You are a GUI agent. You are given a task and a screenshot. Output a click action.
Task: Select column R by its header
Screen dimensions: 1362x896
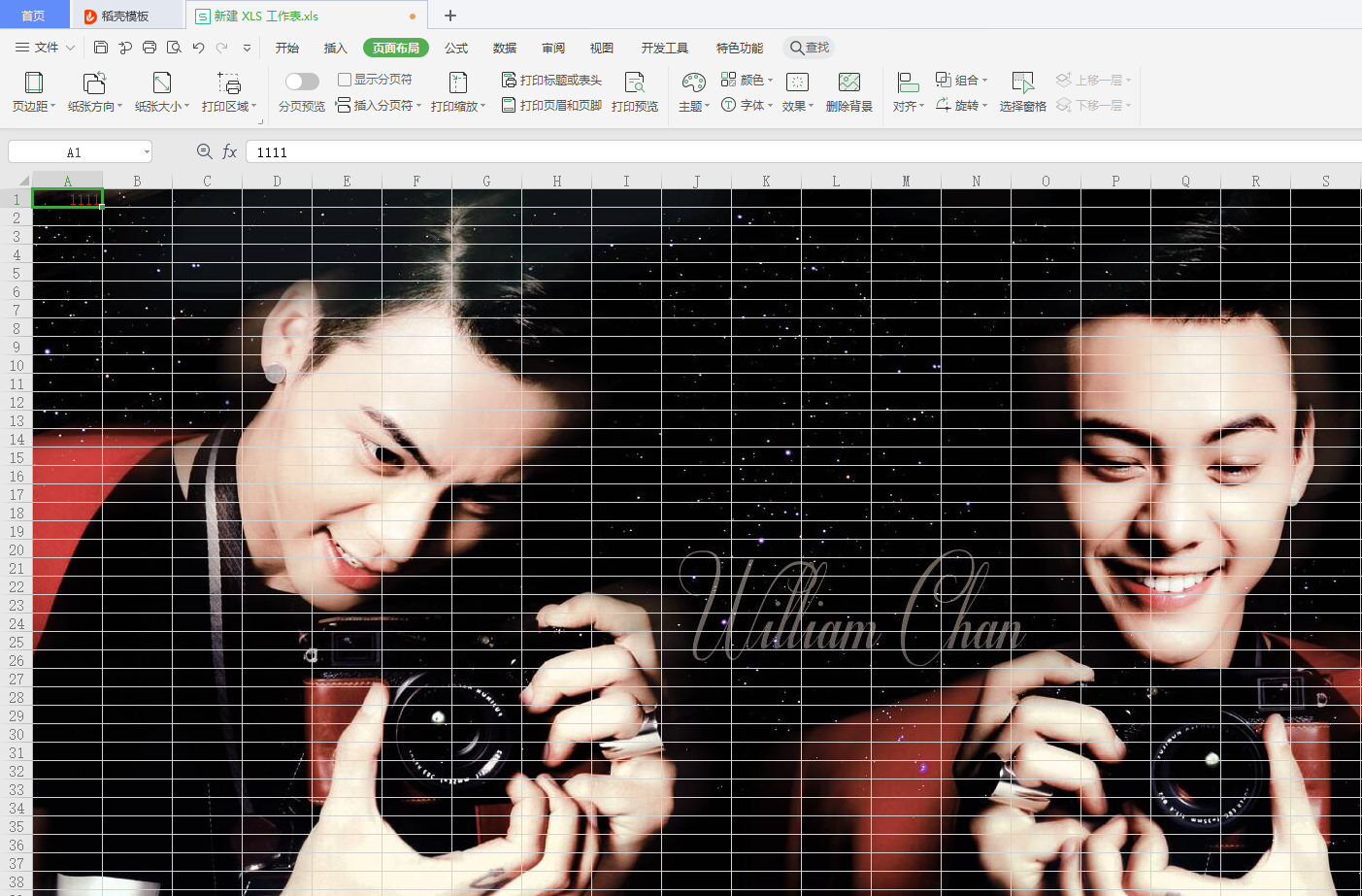1256,181
